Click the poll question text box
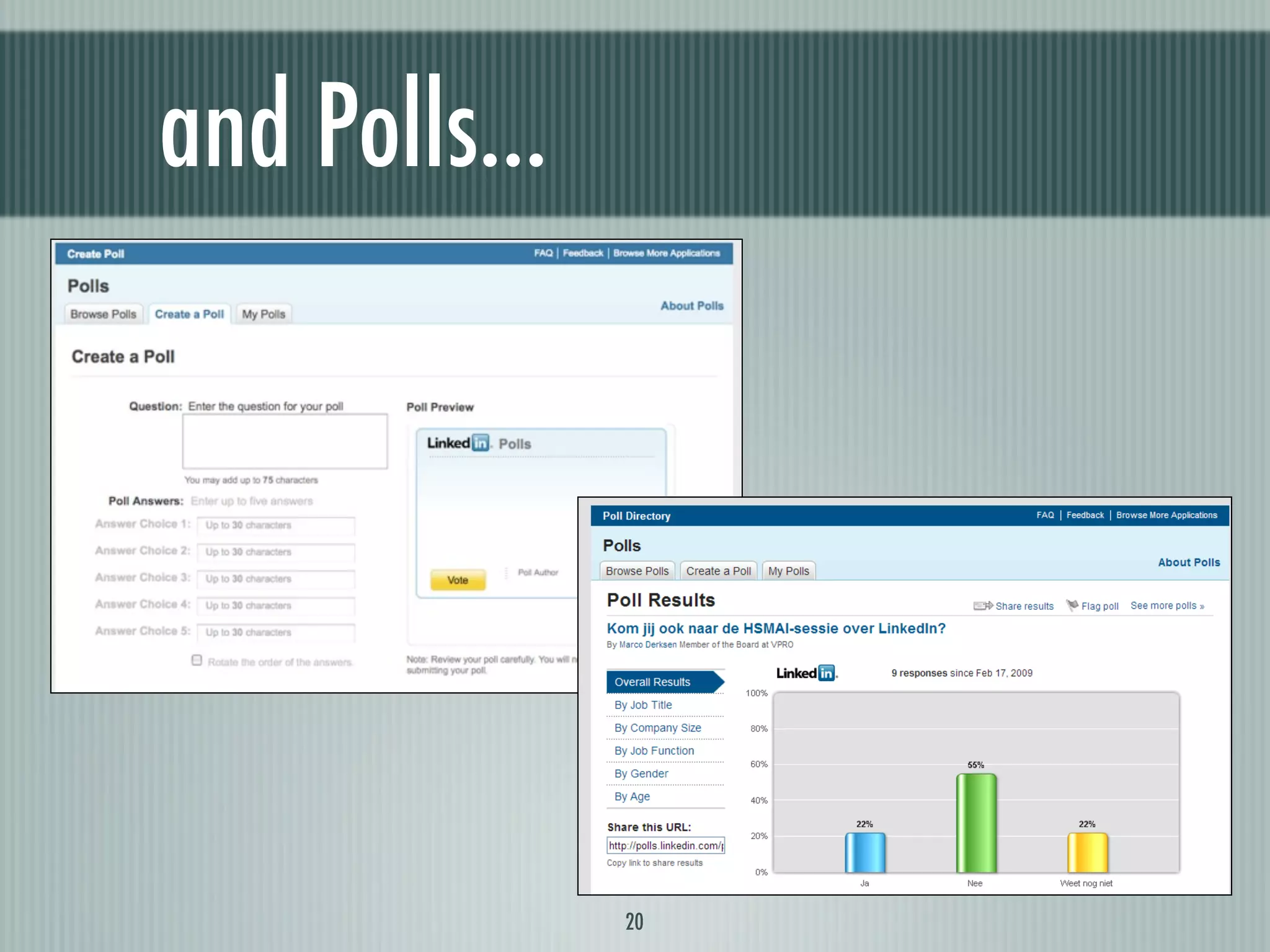The height and width of the screenshot is (952, 1270). click(285, 441)
